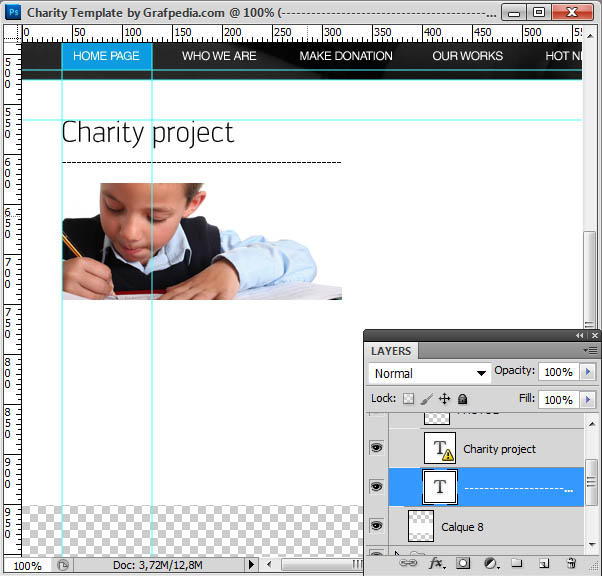Image resolution: width=602 pixels, height=576 pixels.
Task: Click the link layers icon
Action: coord(408,563)
